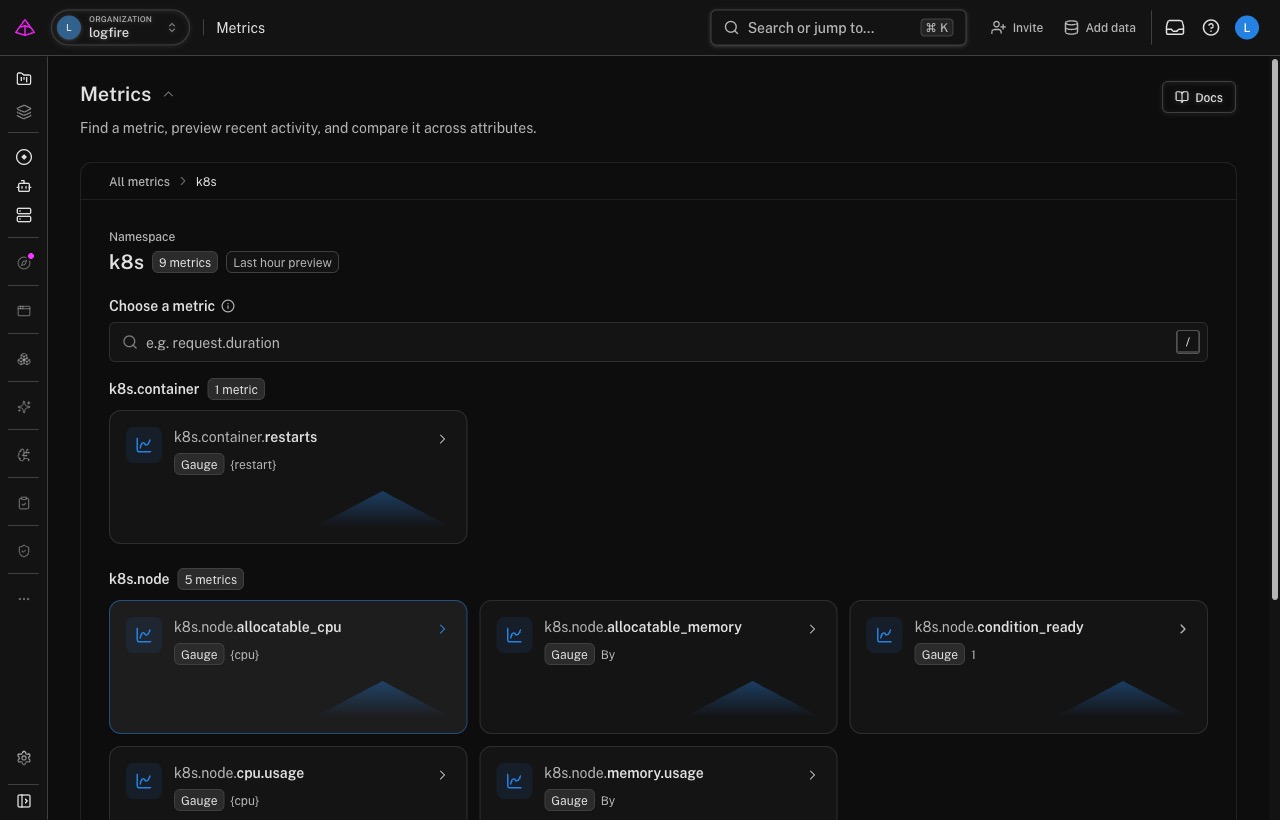Click the chart icon on k8s.node.allocatable_memory
Viewport: 1280px width, 820px height.
click(514, 635)
